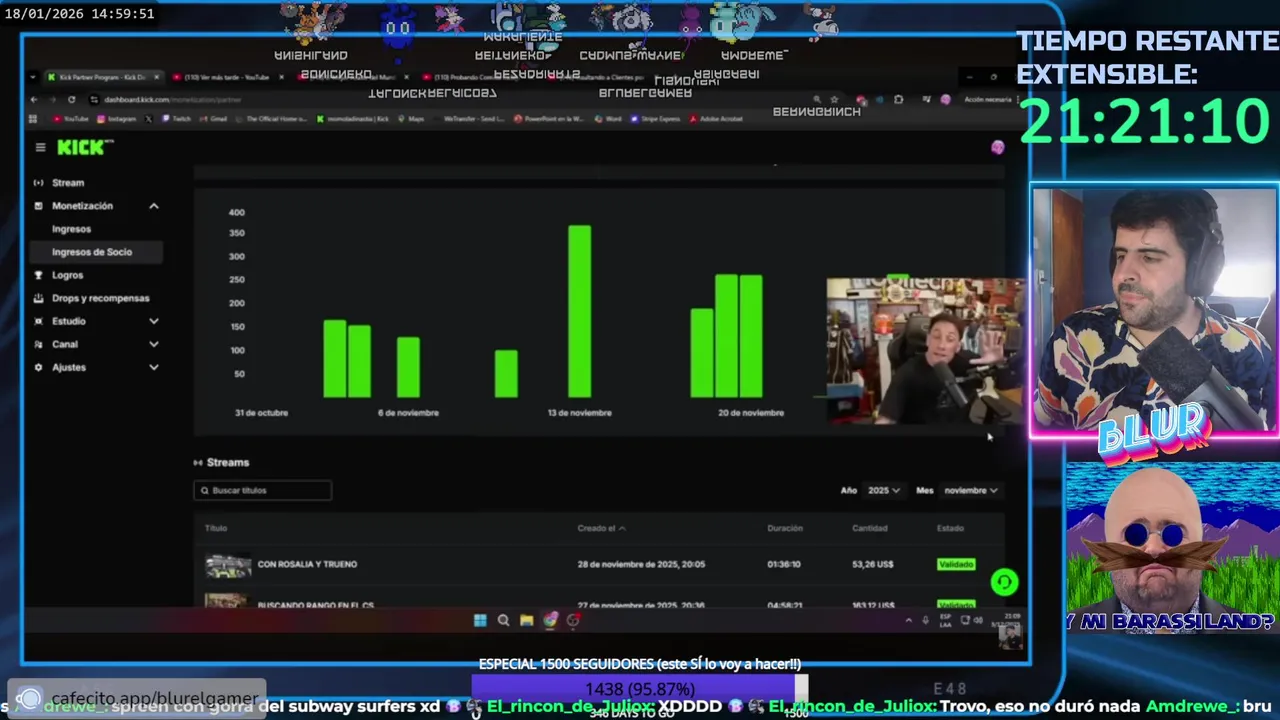Click the 01:36:10 duration cell
The width and height of the screenshot is (1280, 720).
(x=784, y=564)
